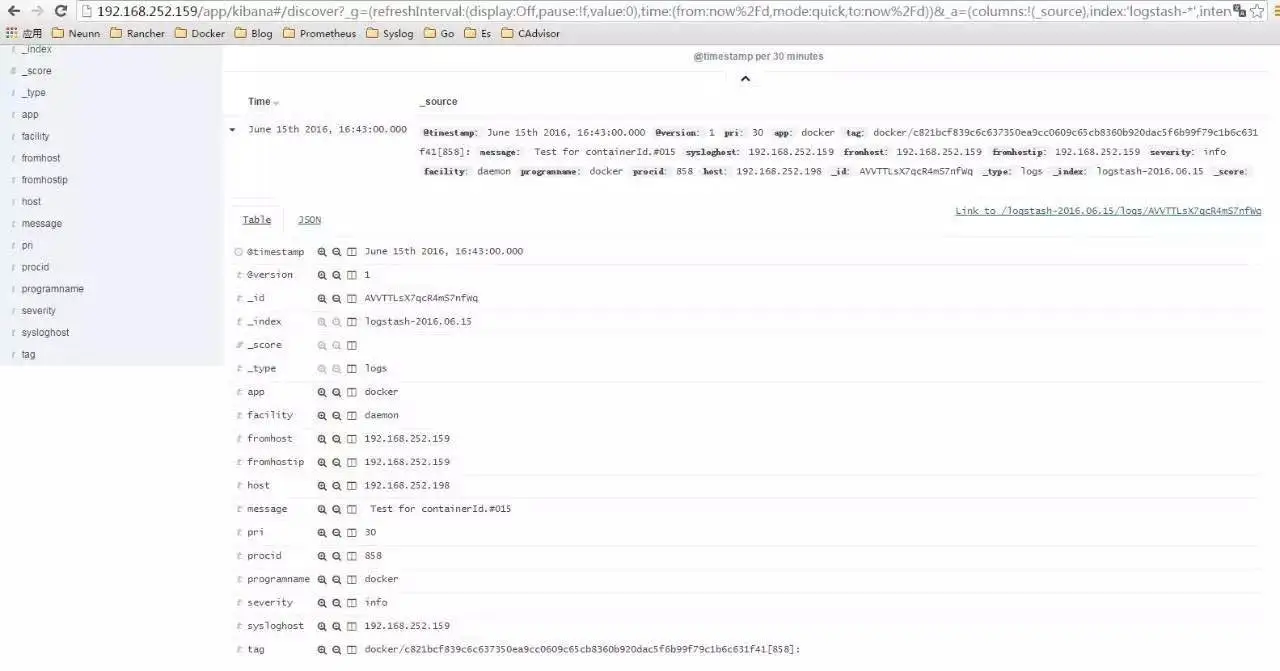Filter for value in sysloghost row

coord(322,626)
